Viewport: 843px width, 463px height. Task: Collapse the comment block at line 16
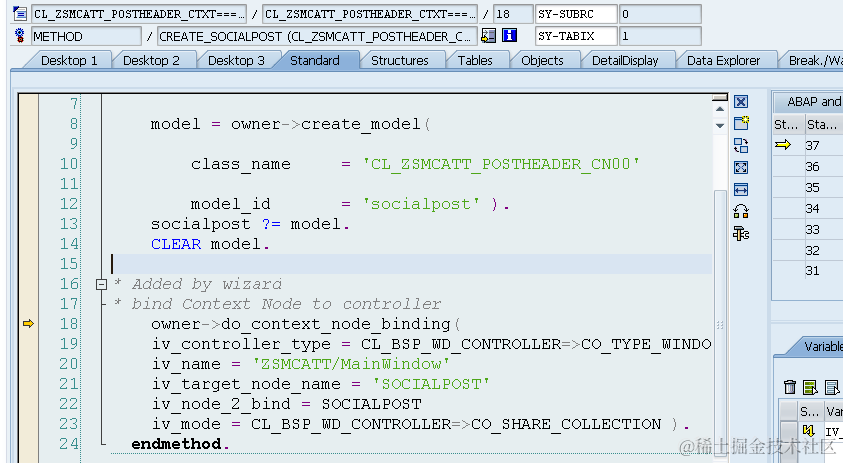pos(101,284)
